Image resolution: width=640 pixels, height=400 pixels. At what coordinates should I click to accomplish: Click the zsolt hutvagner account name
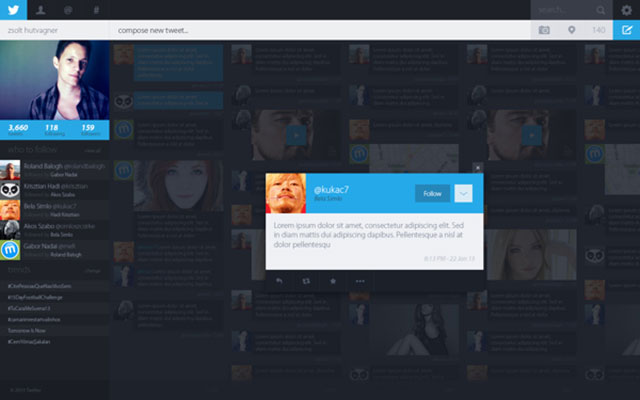click(x=33, y=30)
